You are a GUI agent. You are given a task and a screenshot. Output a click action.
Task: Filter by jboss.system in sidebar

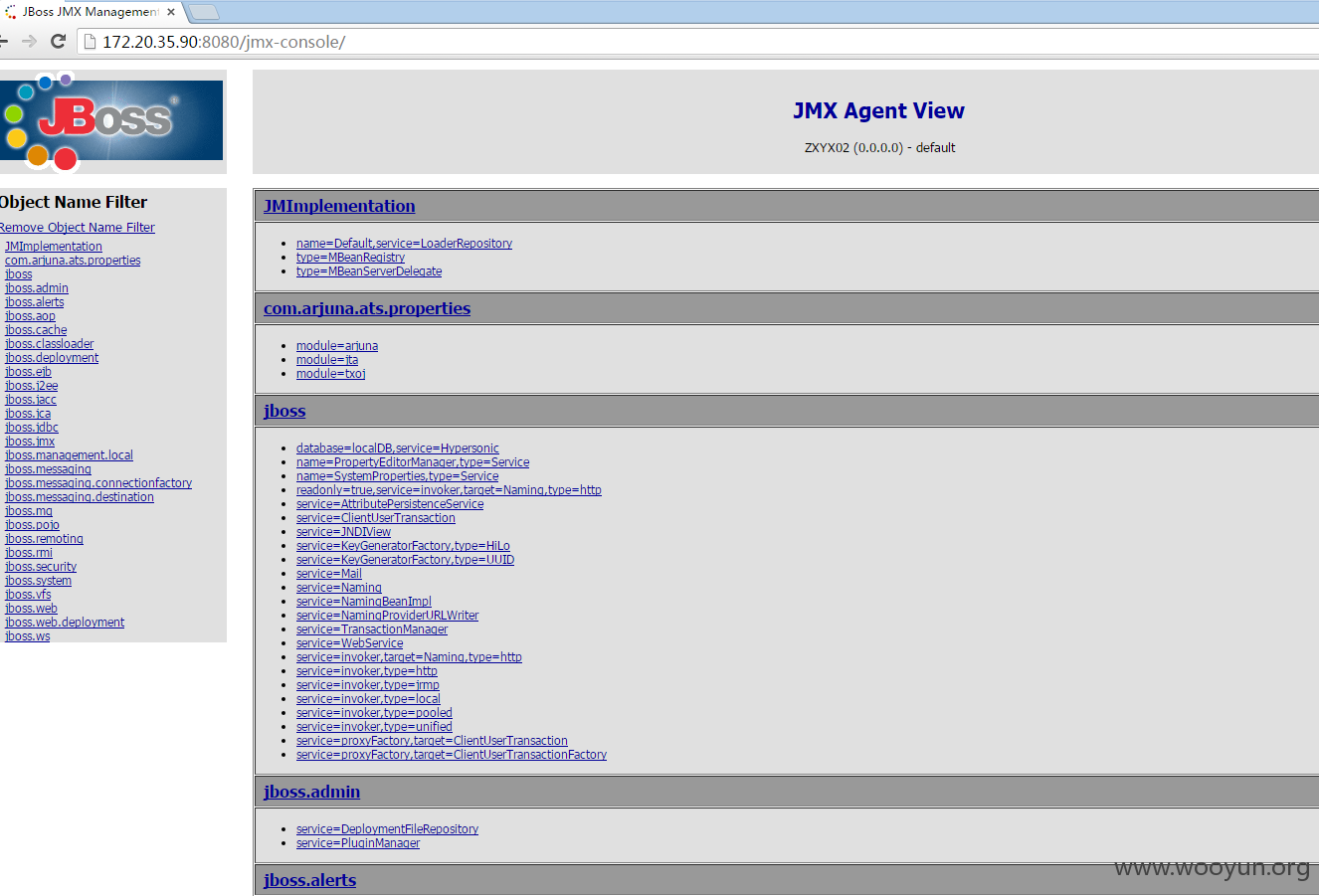coord(38,581)
